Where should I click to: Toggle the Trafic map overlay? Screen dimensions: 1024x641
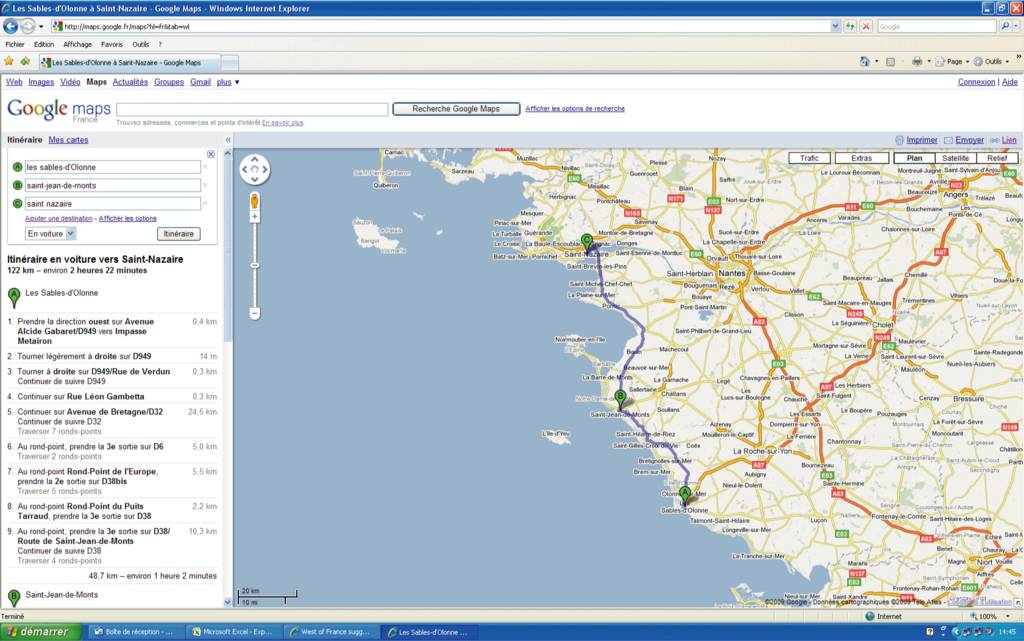pyautogui.click(x=809, y=158)
